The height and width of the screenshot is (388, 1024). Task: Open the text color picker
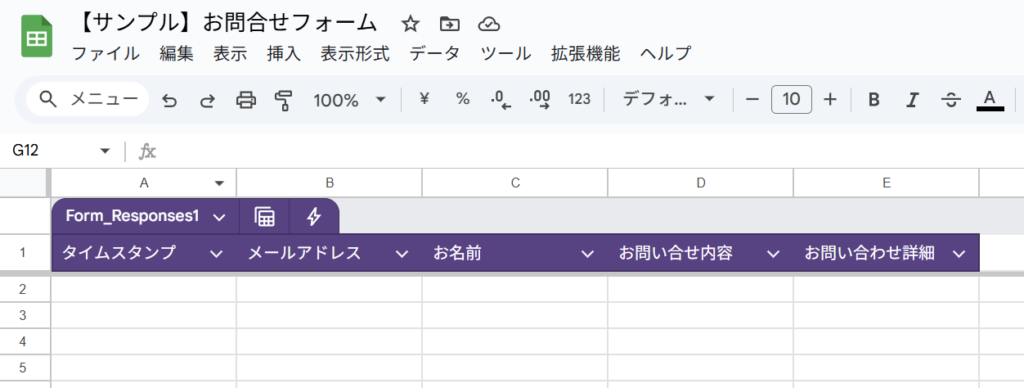coord(990,100)
